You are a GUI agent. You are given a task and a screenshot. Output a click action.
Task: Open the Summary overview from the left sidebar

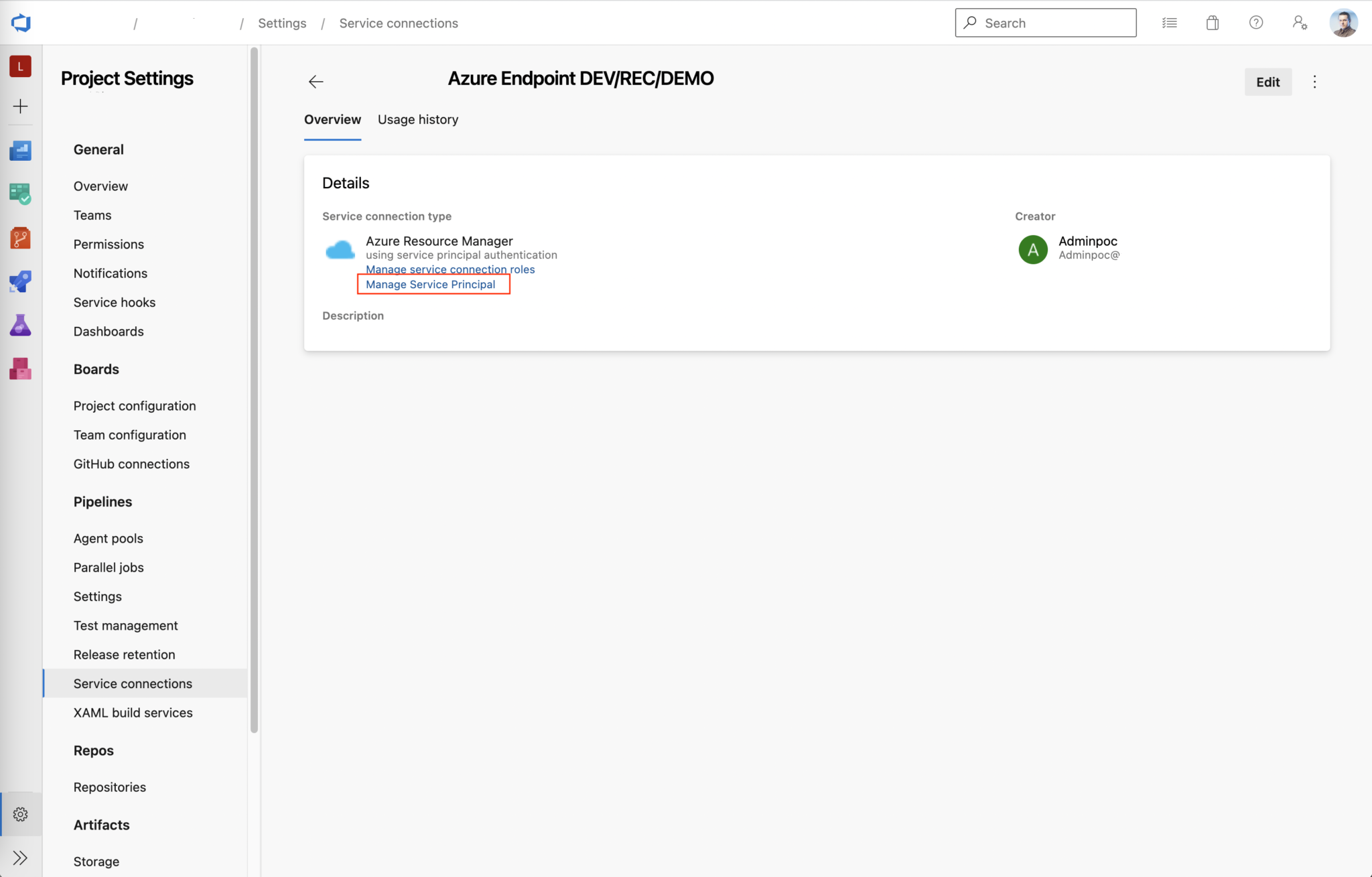[x=20, y=150]
